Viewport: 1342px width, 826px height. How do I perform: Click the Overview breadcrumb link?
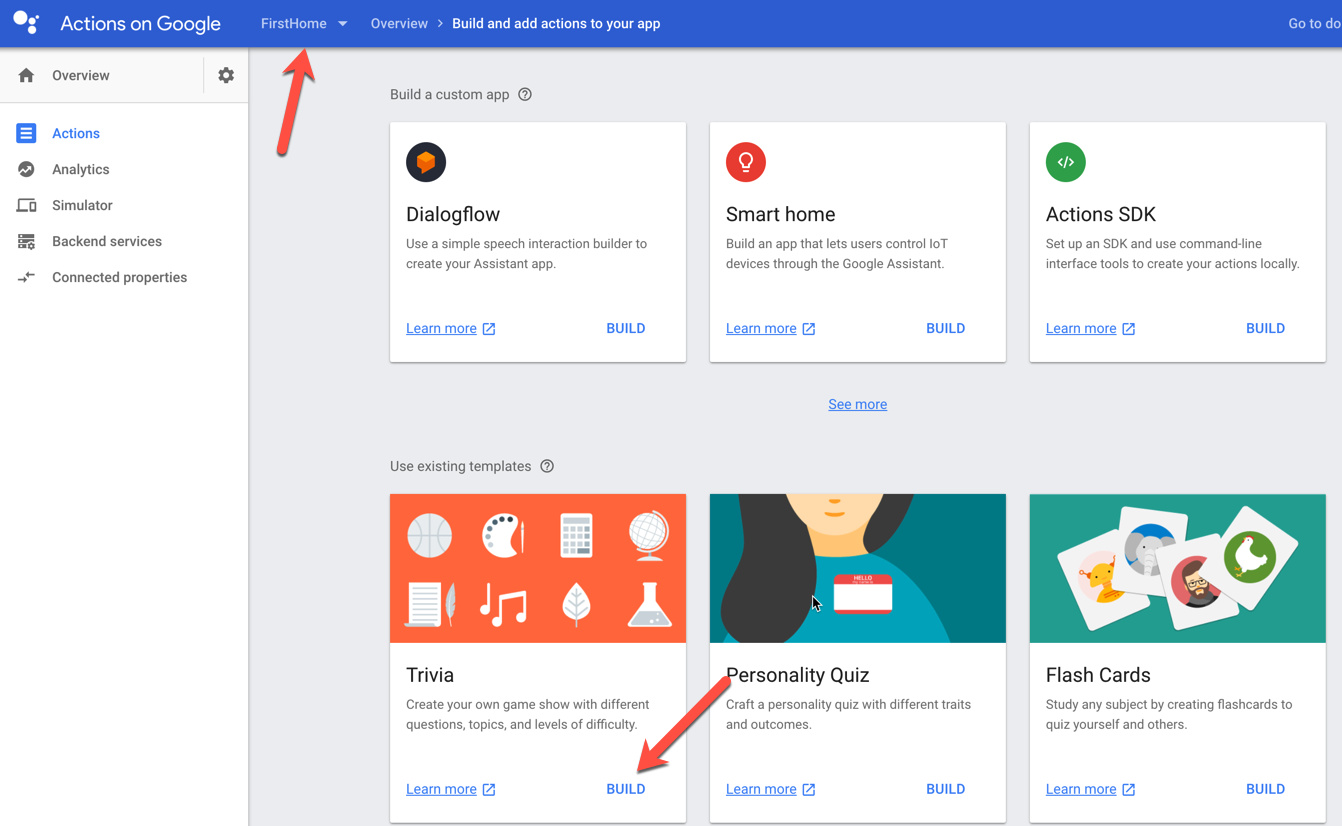399,23
